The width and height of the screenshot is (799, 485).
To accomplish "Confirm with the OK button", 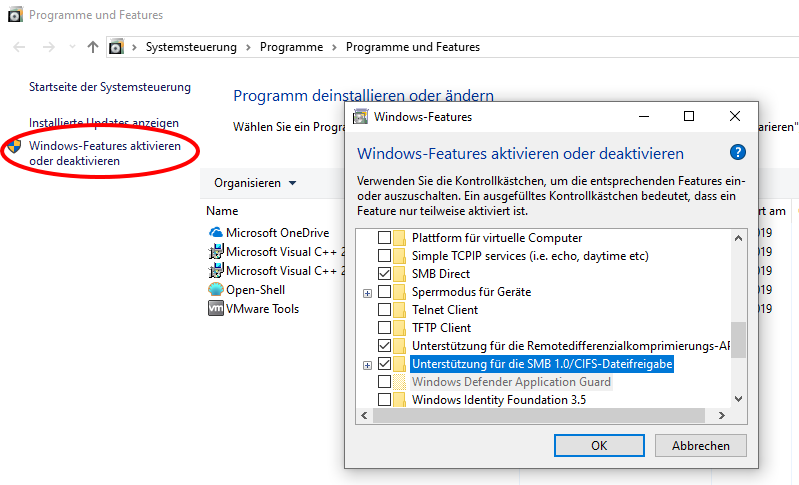I will pyautogui.click(x=599, y=446).
